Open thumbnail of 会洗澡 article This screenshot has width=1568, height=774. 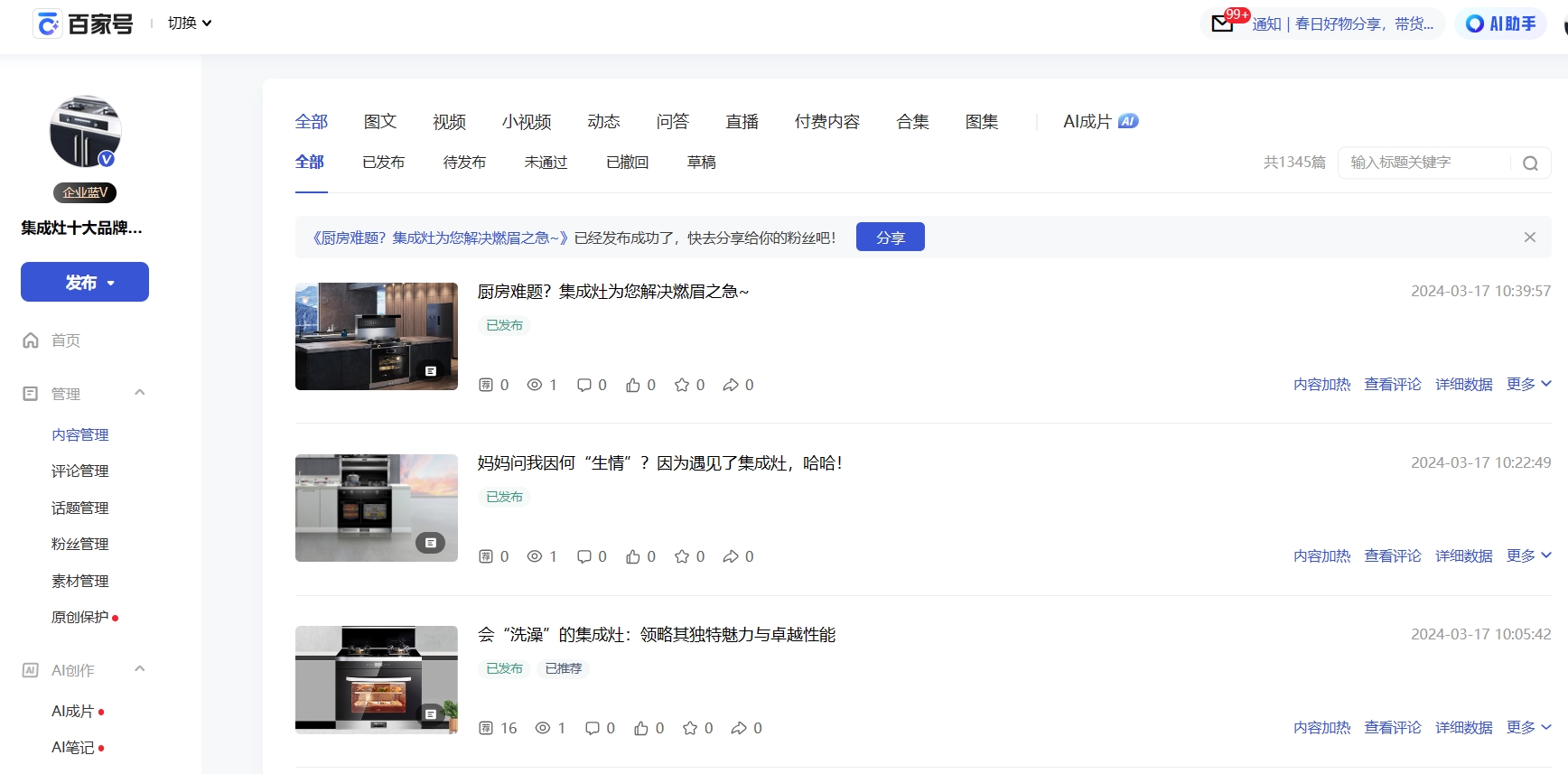tap(377, 679)
